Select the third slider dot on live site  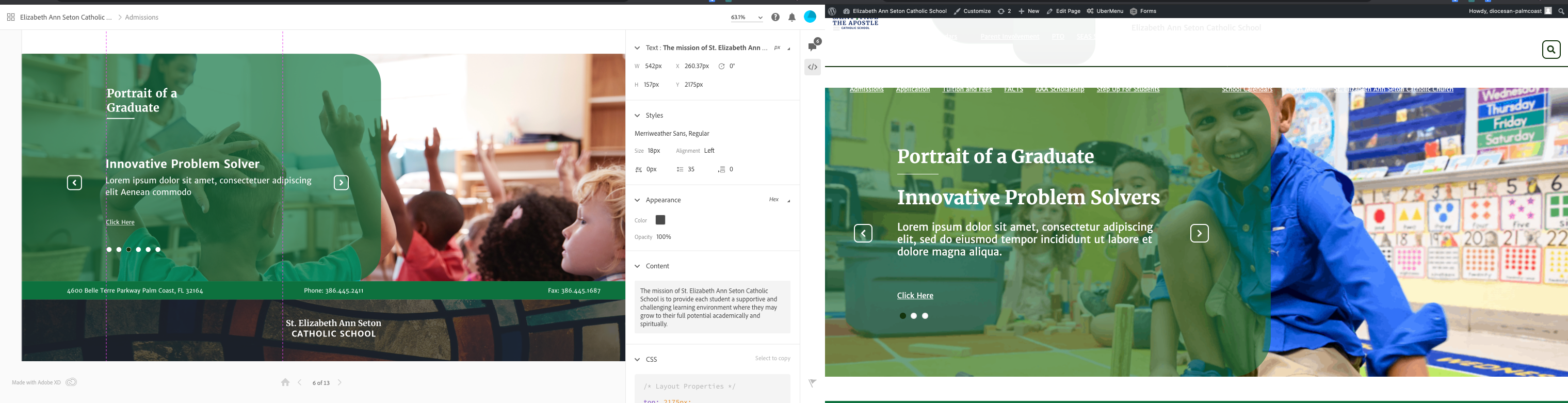click(925, 316)
